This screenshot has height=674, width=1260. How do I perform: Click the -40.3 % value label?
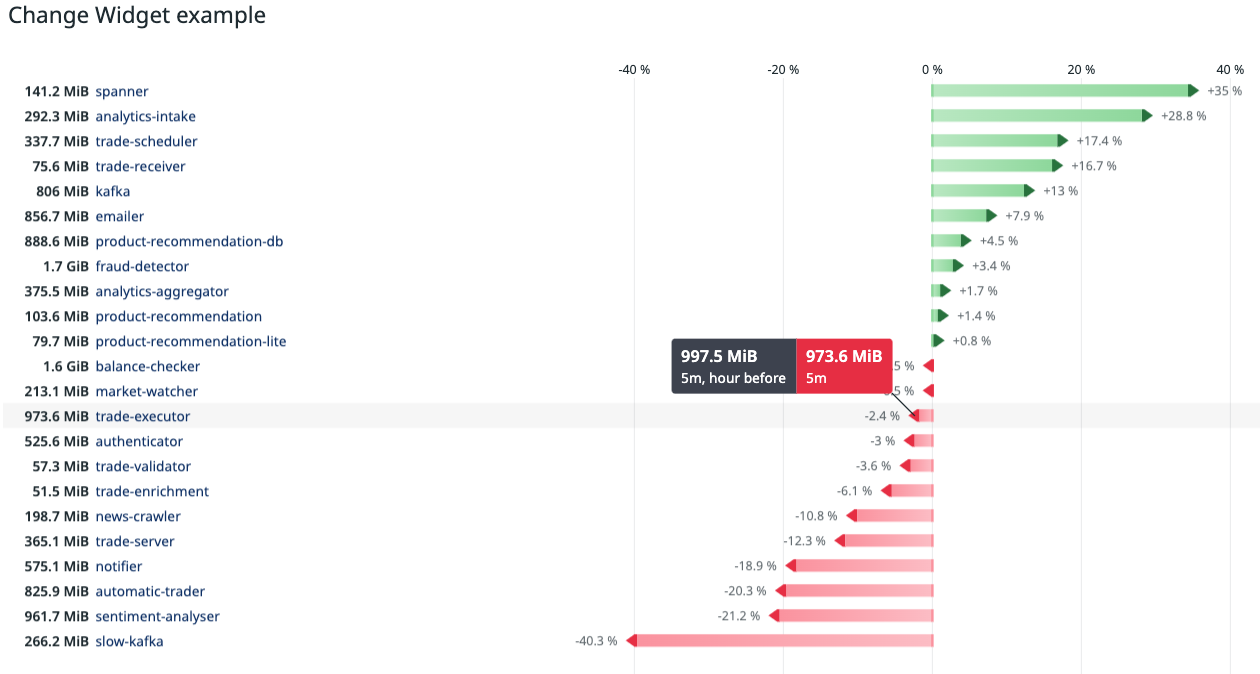click(596, 641)
